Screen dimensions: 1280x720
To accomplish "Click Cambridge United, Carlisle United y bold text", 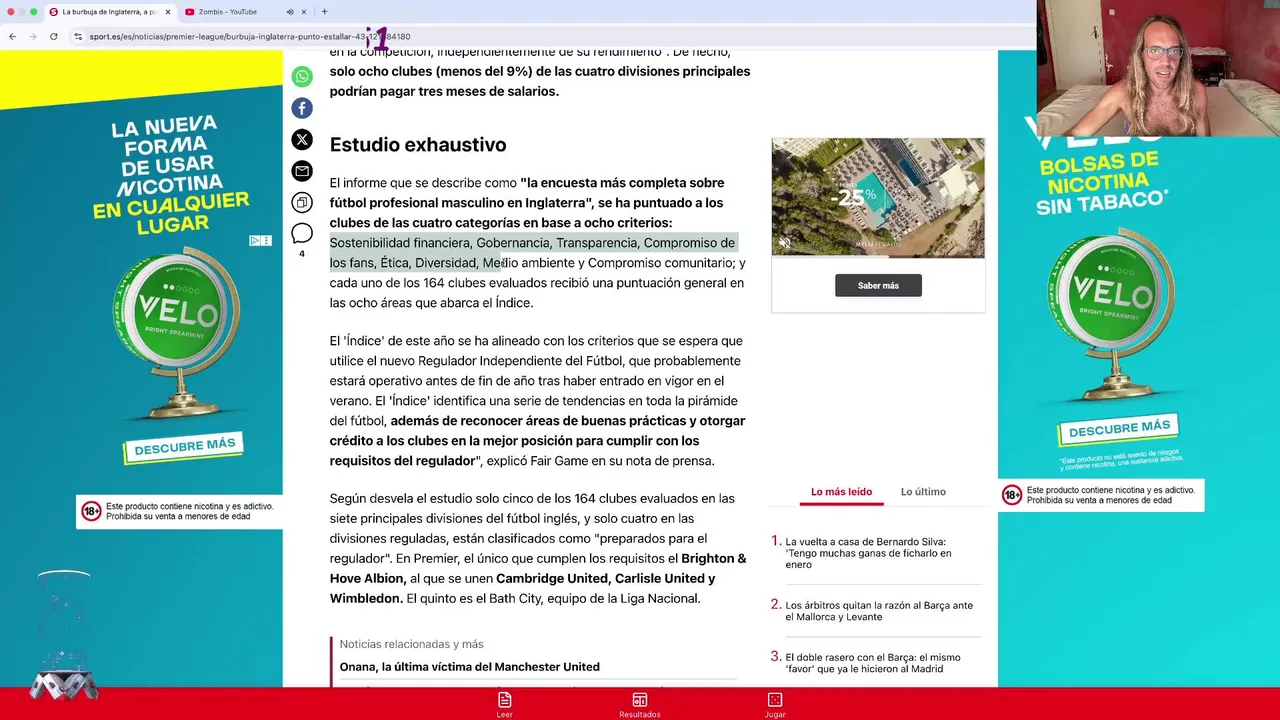I will coord(606,578).
